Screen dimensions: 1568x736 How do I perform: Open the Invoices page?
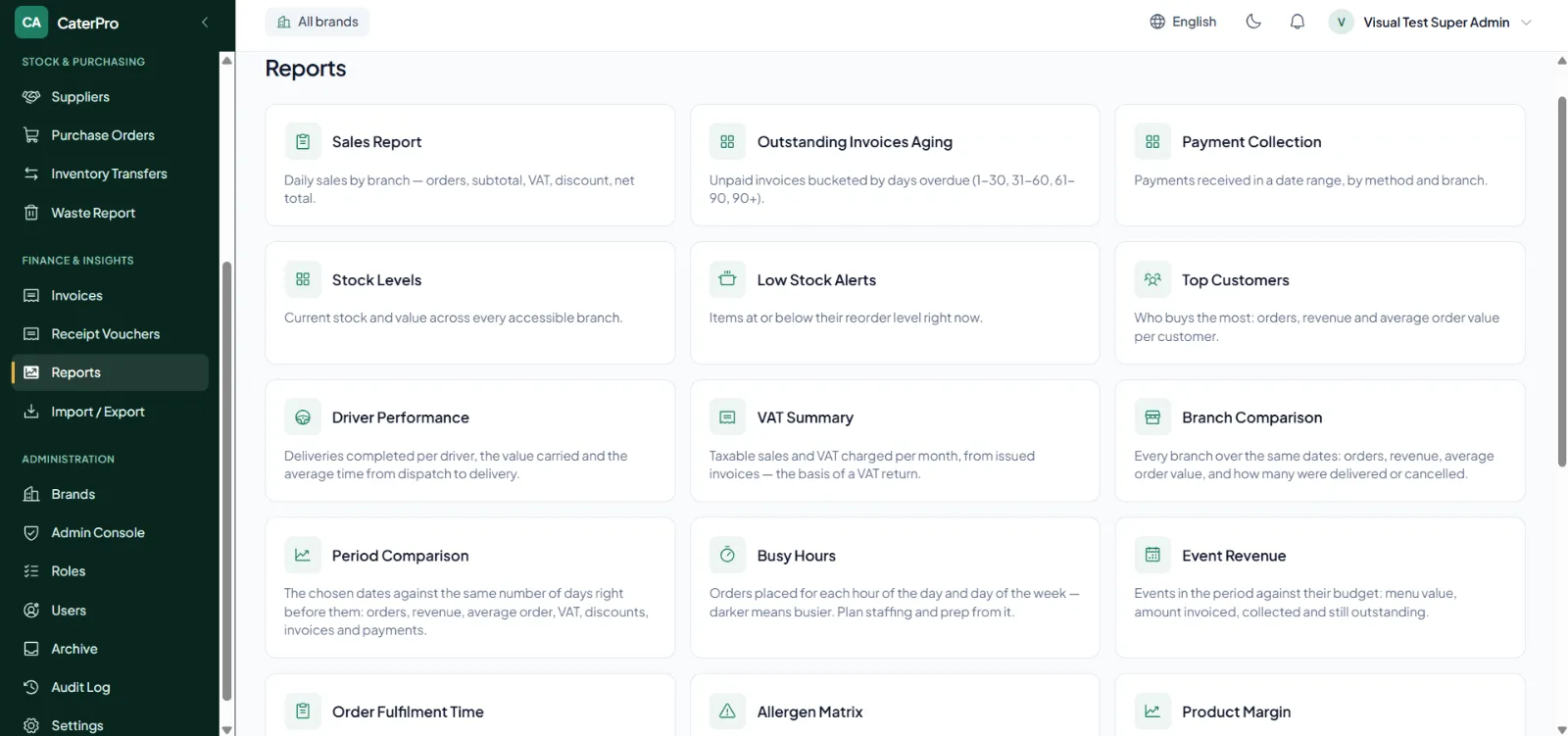click(x=110, y=296)
